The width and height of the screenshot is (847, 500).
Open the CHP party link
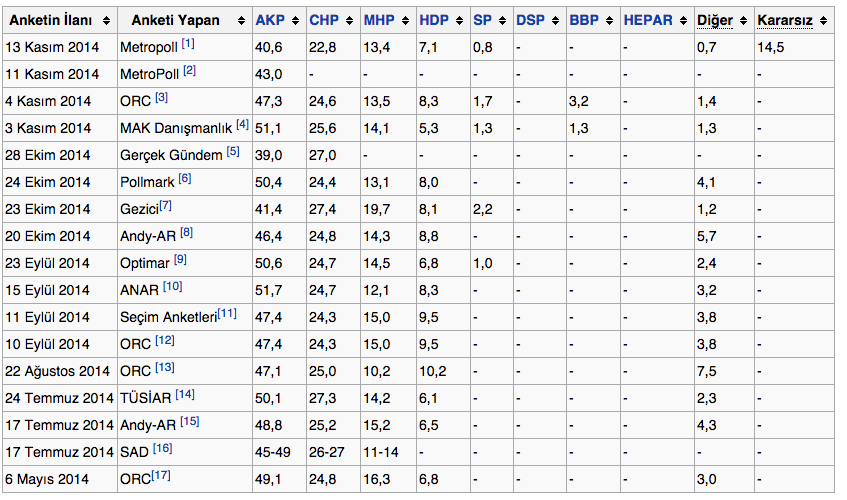323,20
